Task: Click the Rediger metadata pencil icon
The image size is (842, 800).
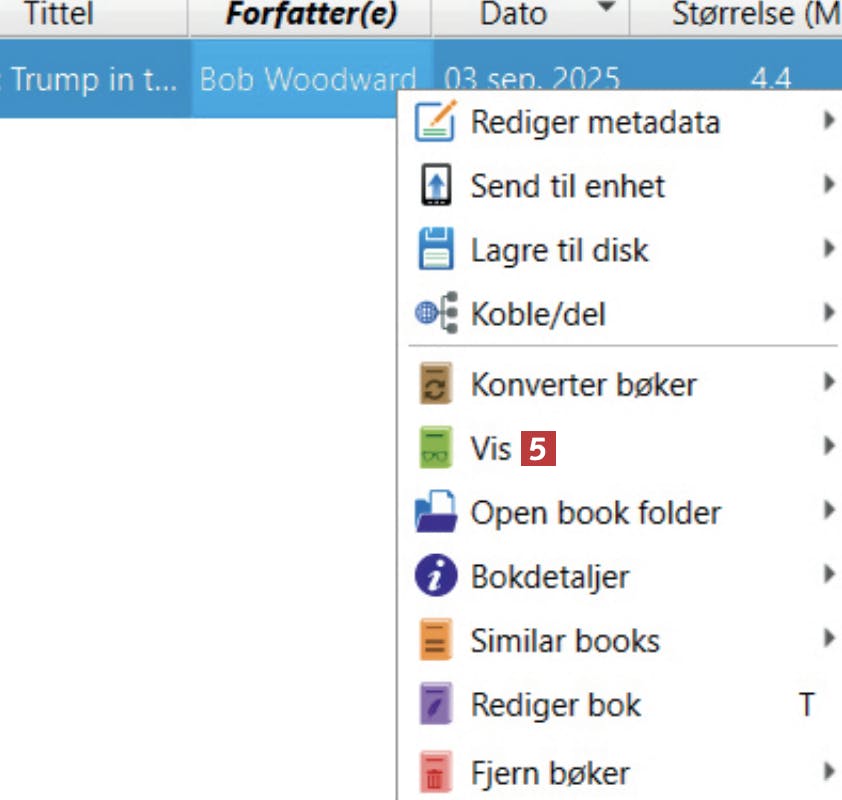Action: pos(435,122)
